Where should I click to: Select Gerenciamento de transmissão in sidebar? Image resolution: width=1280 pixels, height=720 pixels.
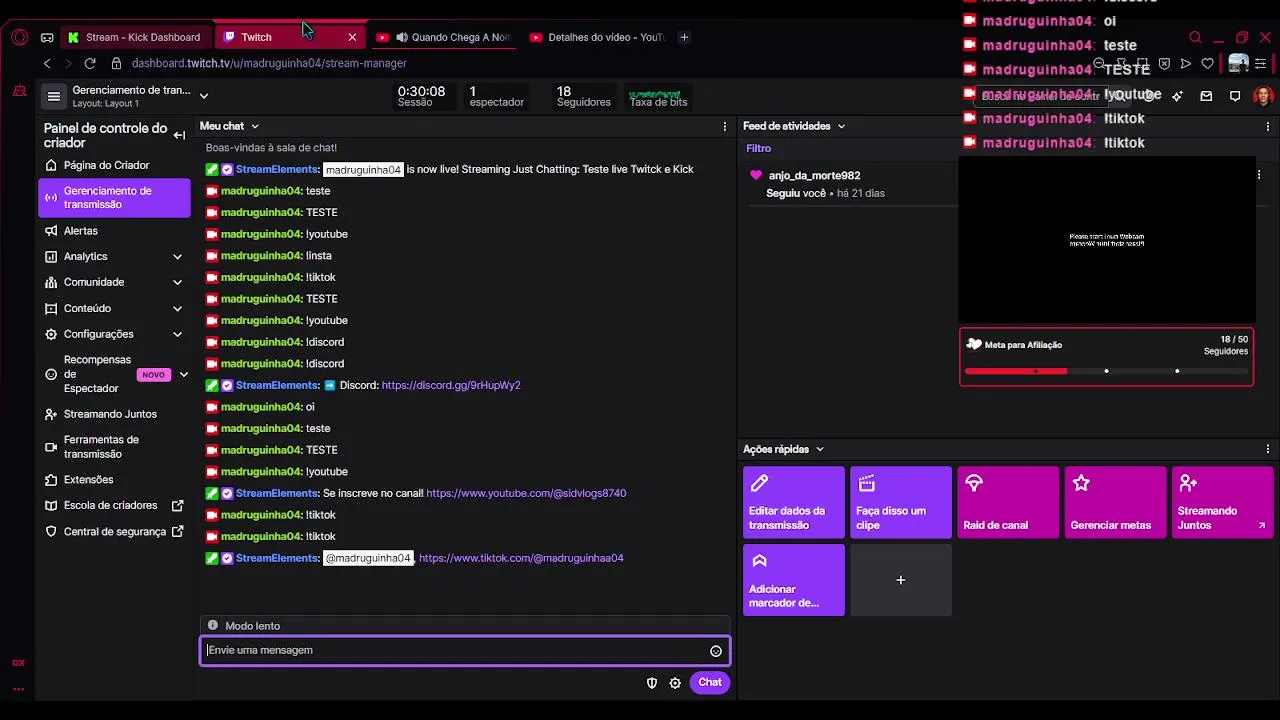114,198
